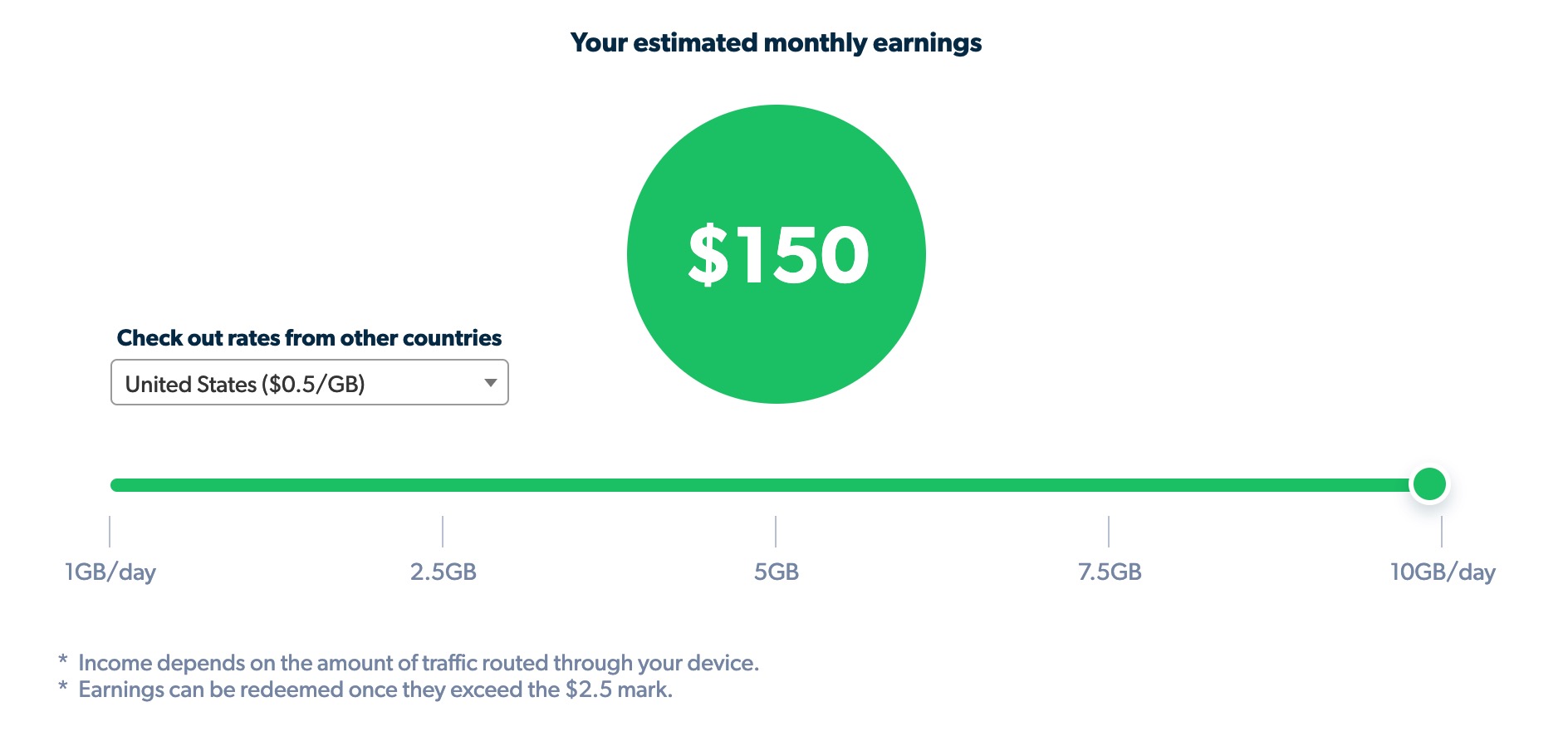Click the tick mark above 7.5GB
This screenshot has height=751, width=1568.
(x=1109, y=532)
